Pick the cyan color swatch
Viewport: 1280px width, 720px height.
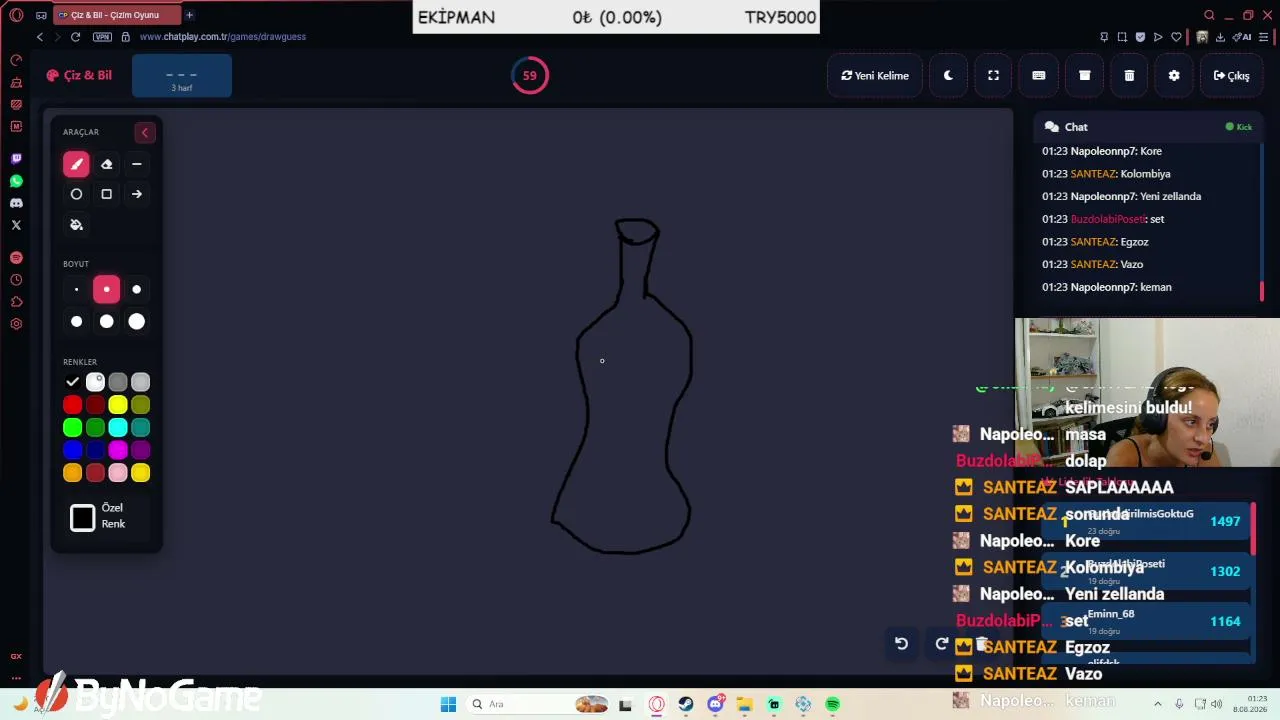click(118, 428)
